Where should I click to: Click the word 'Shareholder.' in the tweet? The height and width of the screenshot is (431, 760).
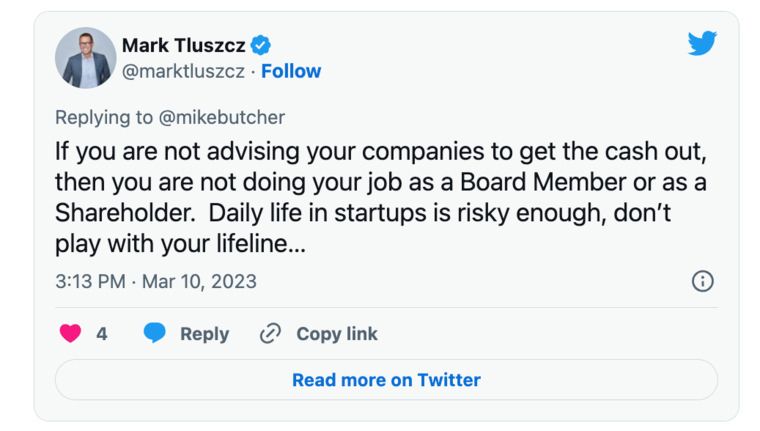[x=125, y=213]
